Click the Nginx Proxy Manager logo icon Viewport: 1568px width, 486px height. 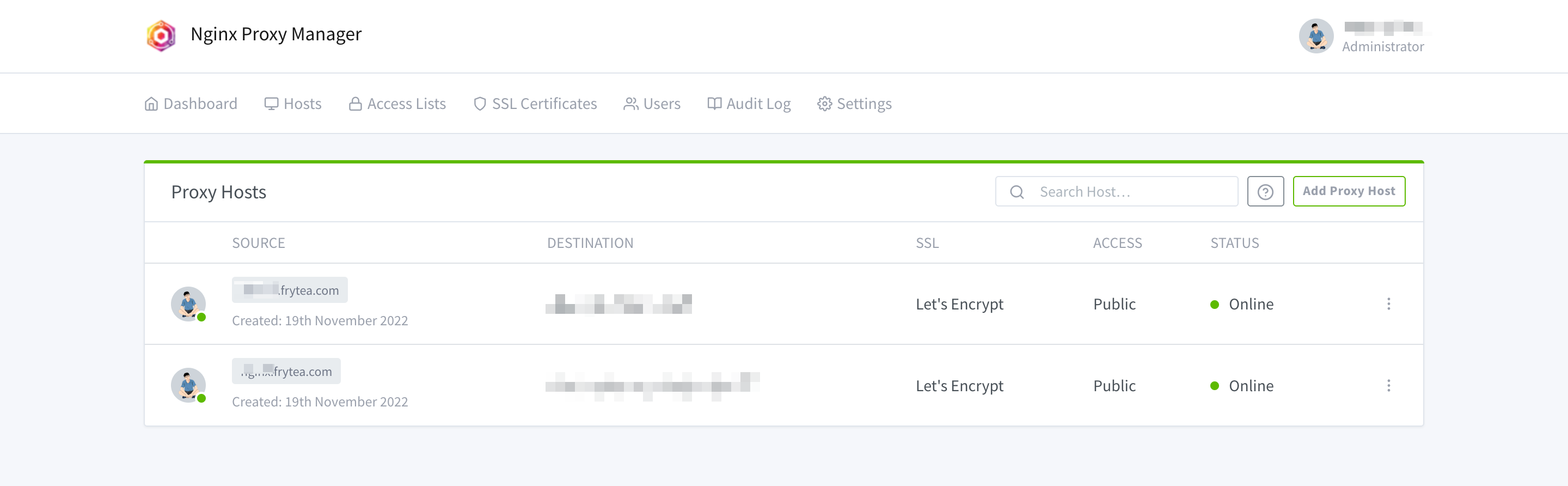click(x=161, y=35)
